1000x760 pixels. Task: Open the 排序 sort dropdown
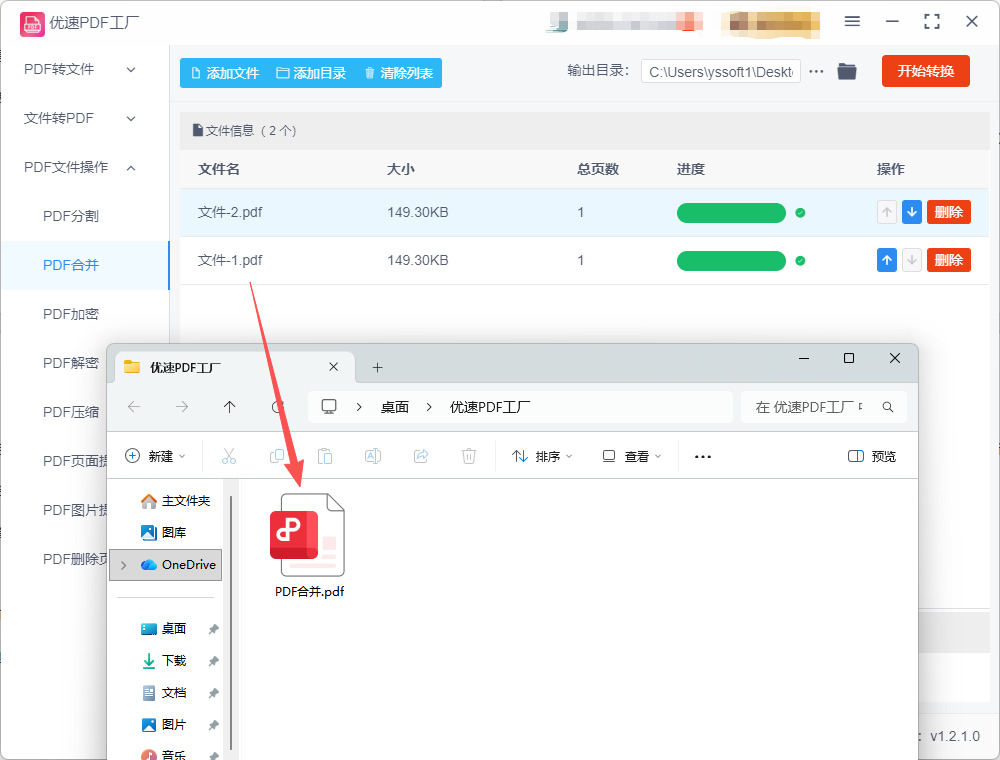542,457
